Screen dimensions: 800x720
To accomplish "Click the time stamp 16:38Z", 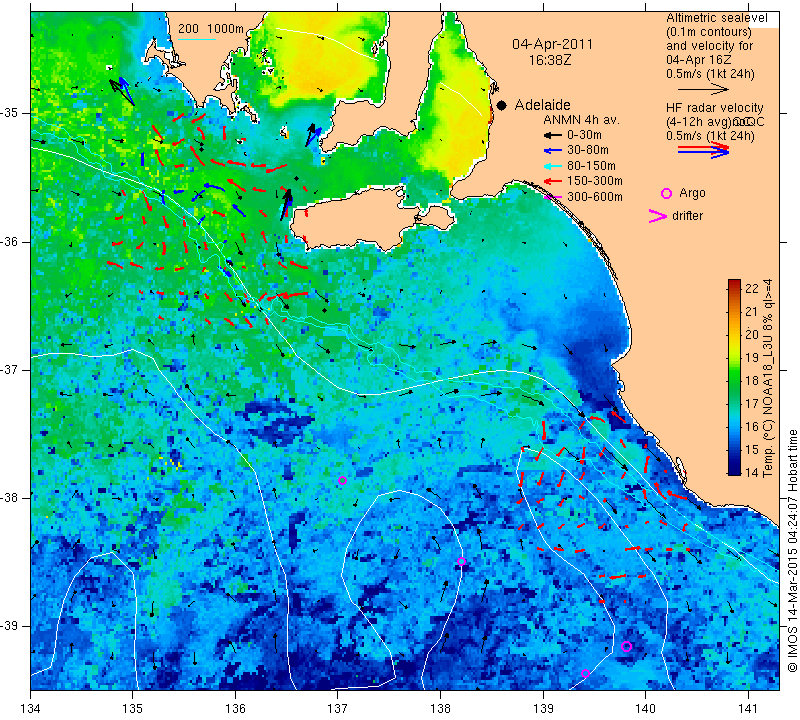I will pos(549,60).
